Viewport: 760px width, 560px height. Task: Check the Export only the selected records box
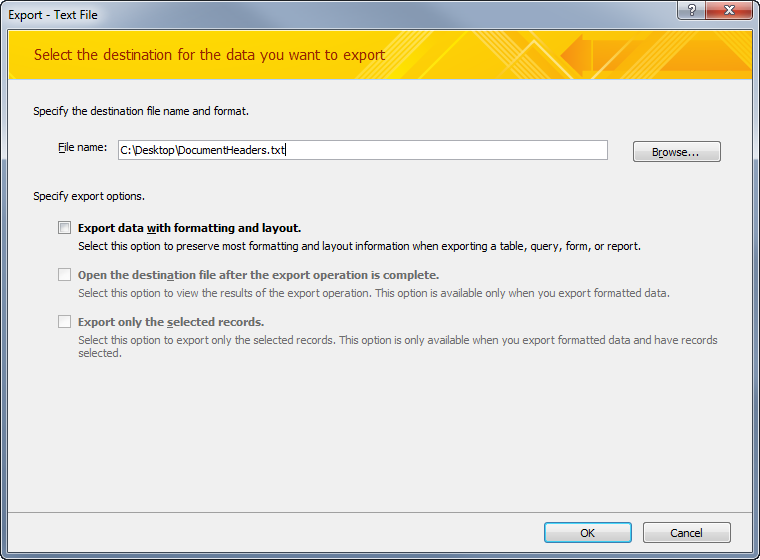[x=65, y=322]
